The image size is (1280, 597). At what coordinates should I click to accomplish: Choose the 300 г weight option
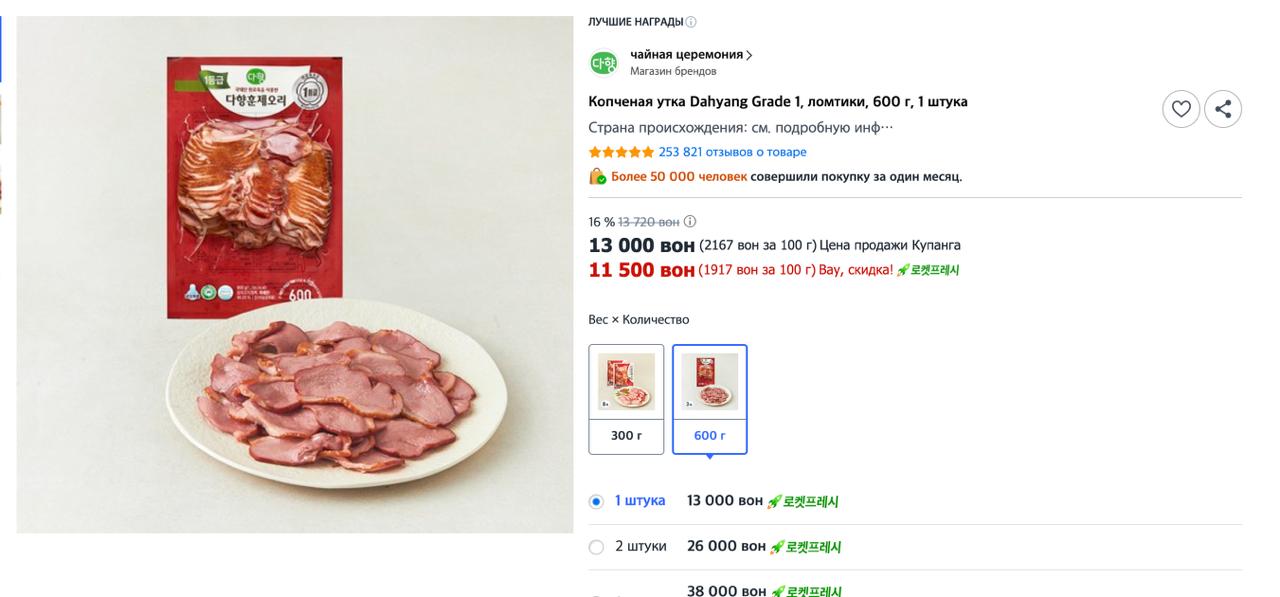coord(626,399)
